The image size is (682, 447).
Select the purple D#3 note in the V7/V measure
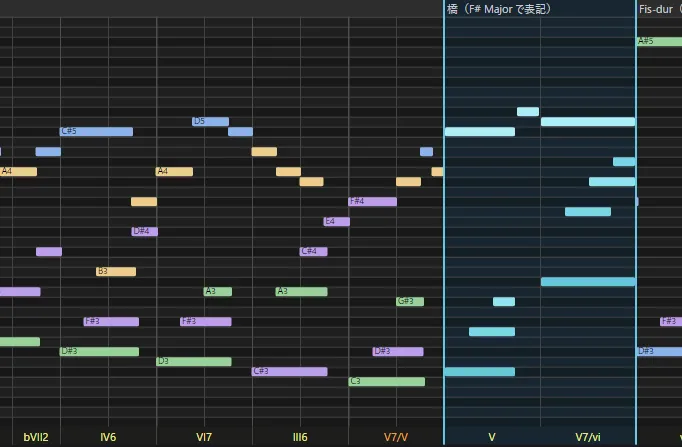(398, 351)
